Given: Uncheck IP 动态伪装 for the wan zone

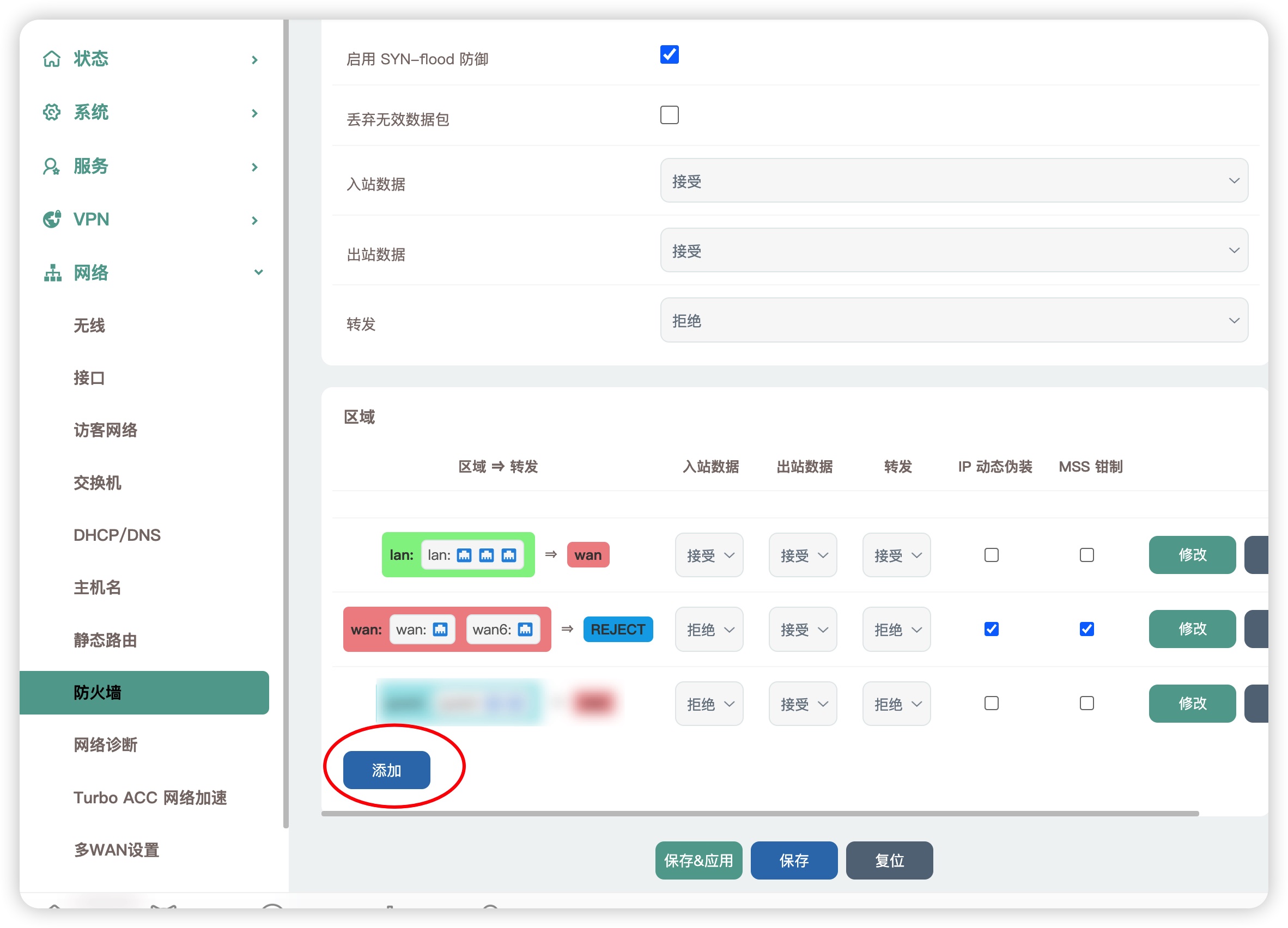Looking at the screenshot, I should (991, 629).
